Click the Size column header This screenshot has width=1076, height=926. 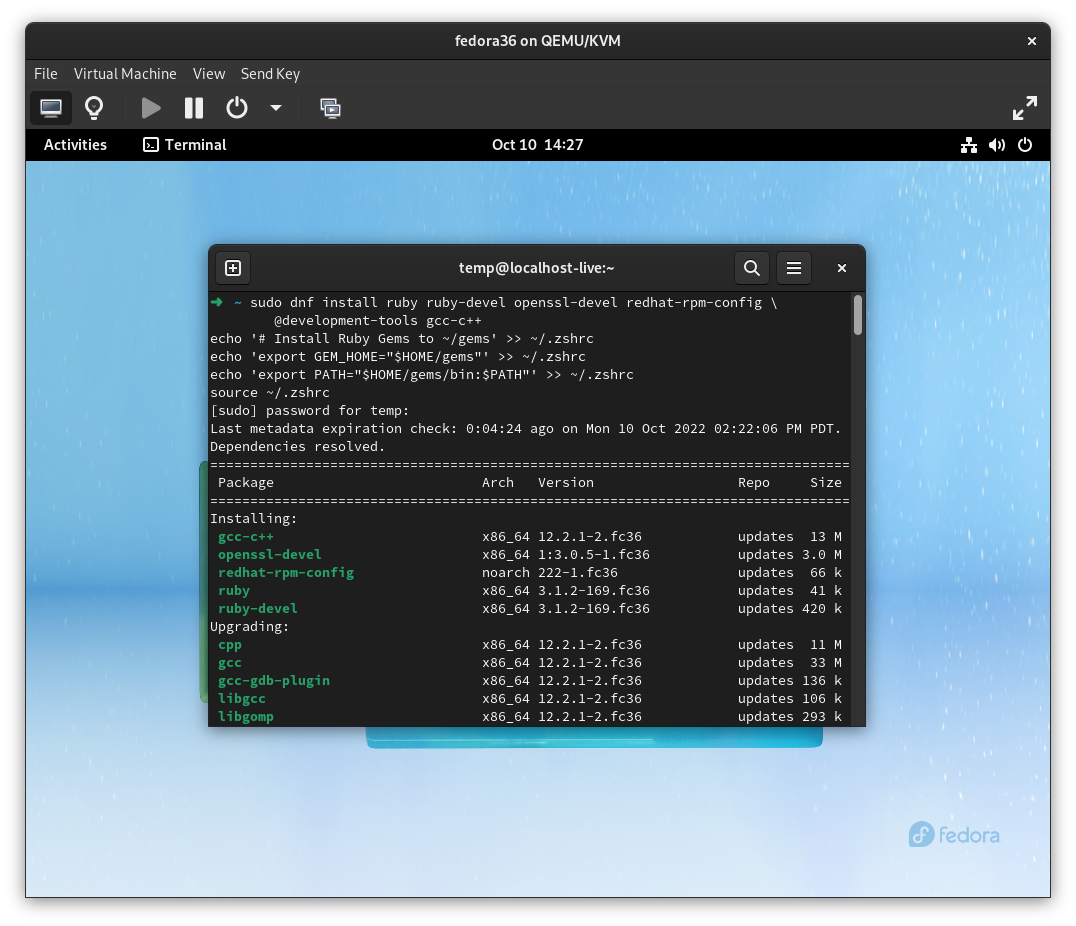click(x=826, y=483)
